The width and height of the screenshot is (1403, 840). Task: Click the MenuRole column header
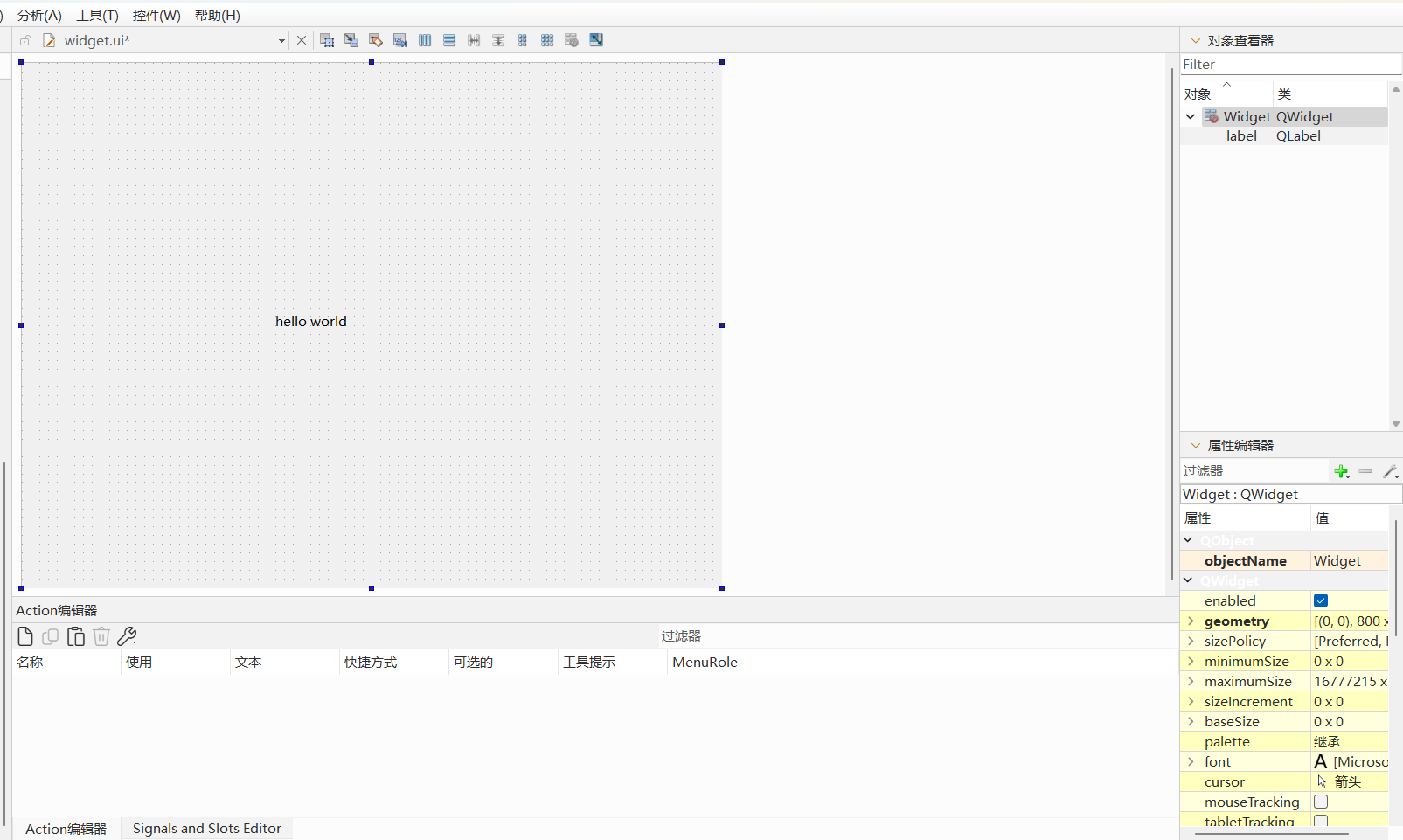click(923, 662)
